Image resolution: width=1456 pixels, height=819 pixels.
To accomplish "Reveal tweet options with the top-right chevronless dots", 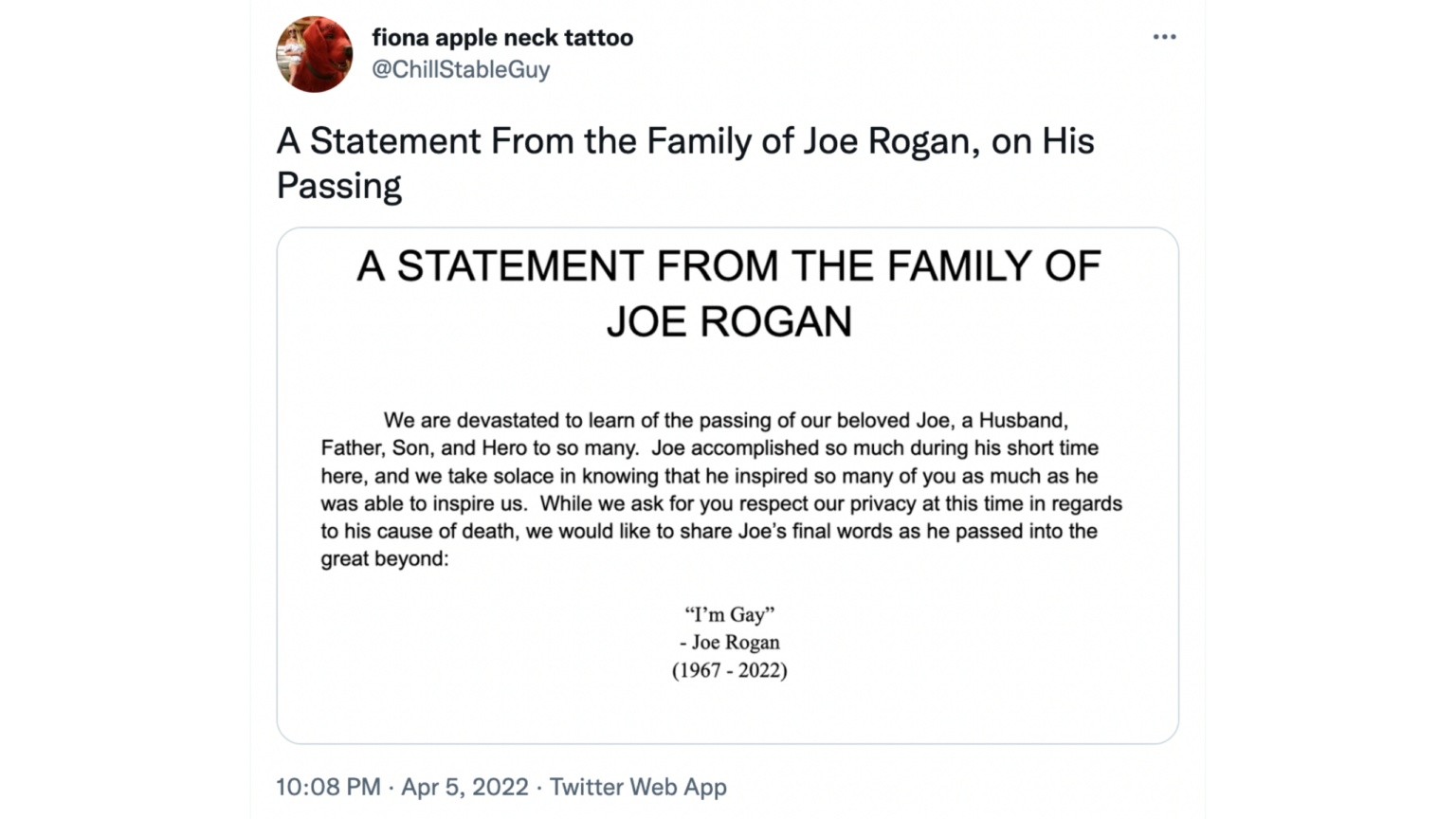I will (x=1164, y=36).
